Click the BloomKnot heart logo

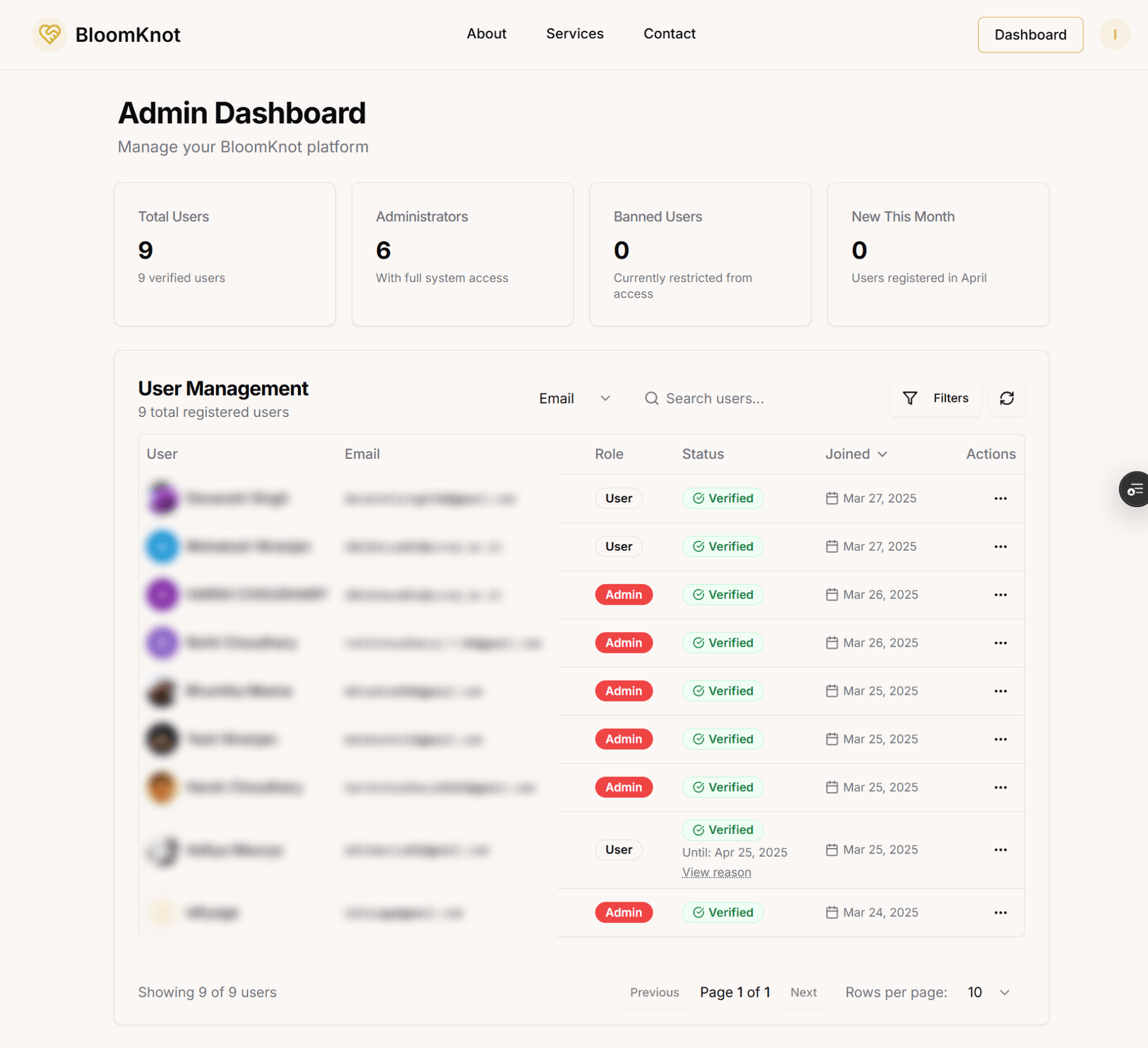pos(50,35)
